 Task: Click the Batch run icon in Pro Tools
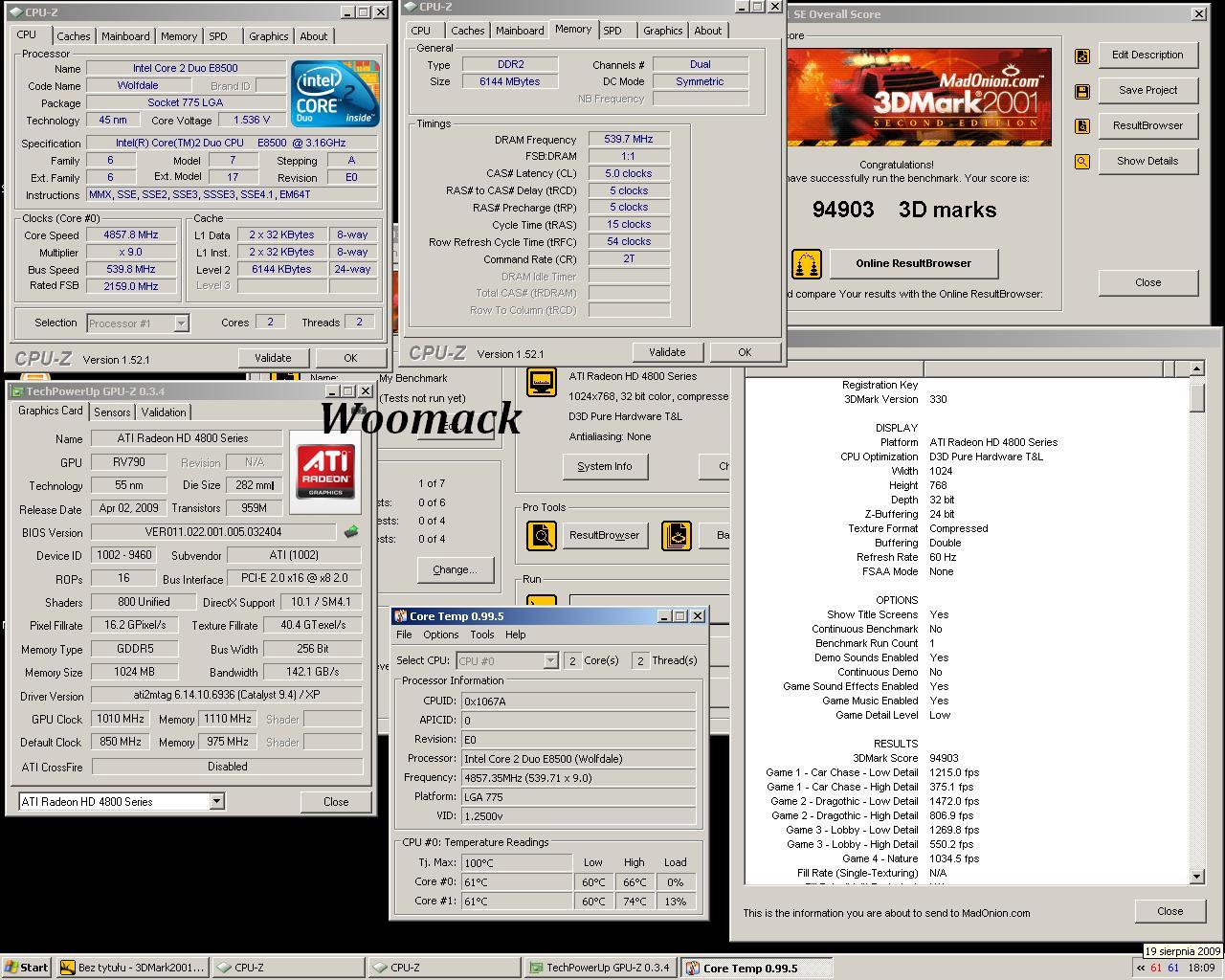tap(677, 535)
